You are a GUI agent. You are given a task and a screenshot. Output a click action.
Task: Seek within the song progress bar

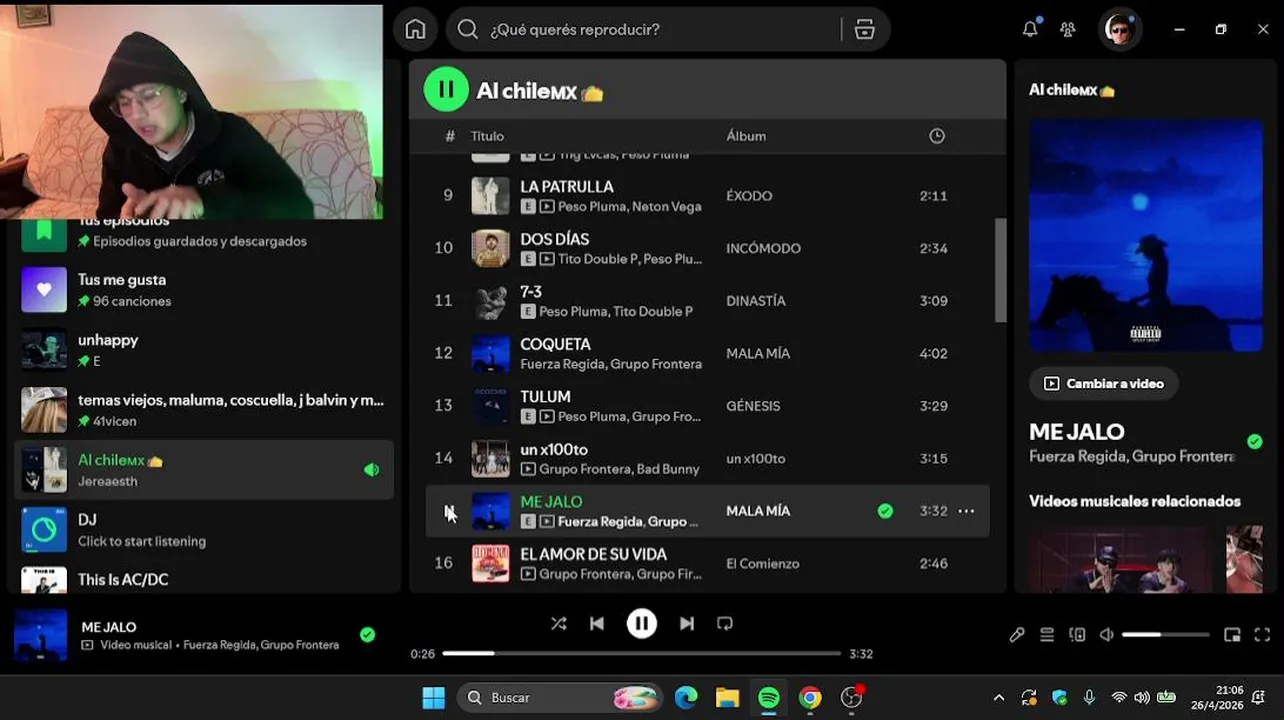click(x=641, y=653)
